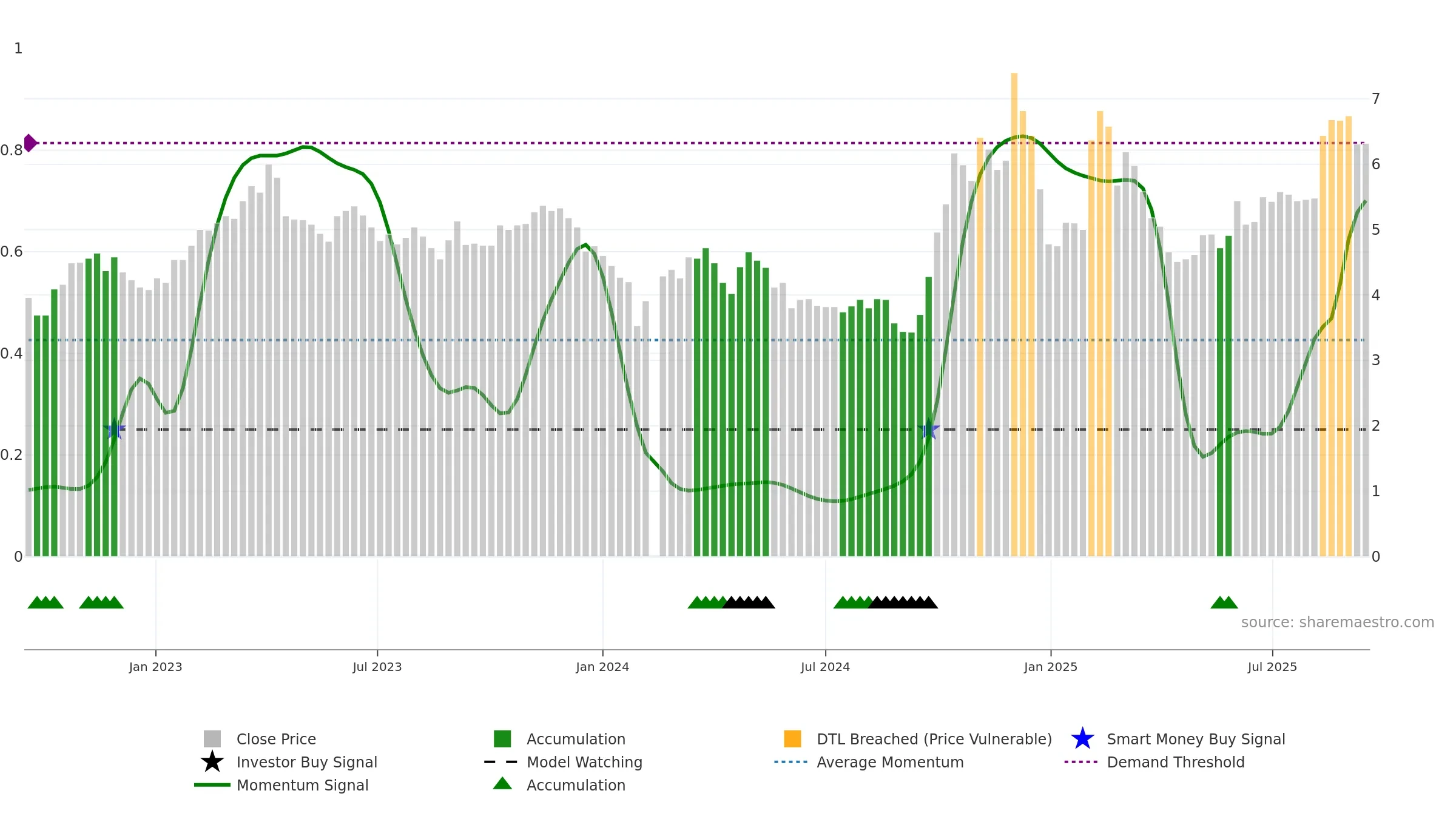Click the orange DTL Breached legend swatch
The image size is (1456, 819).
792,739
